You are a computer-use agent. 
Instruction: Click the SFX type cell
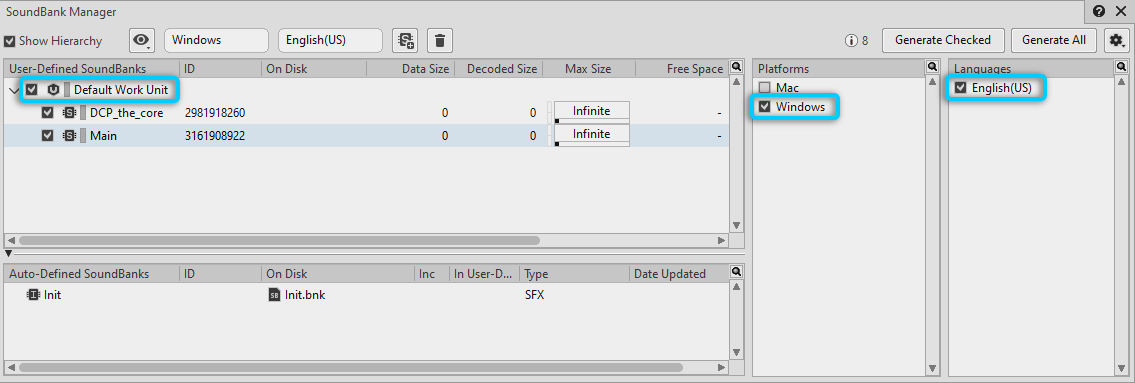(534, 295)
